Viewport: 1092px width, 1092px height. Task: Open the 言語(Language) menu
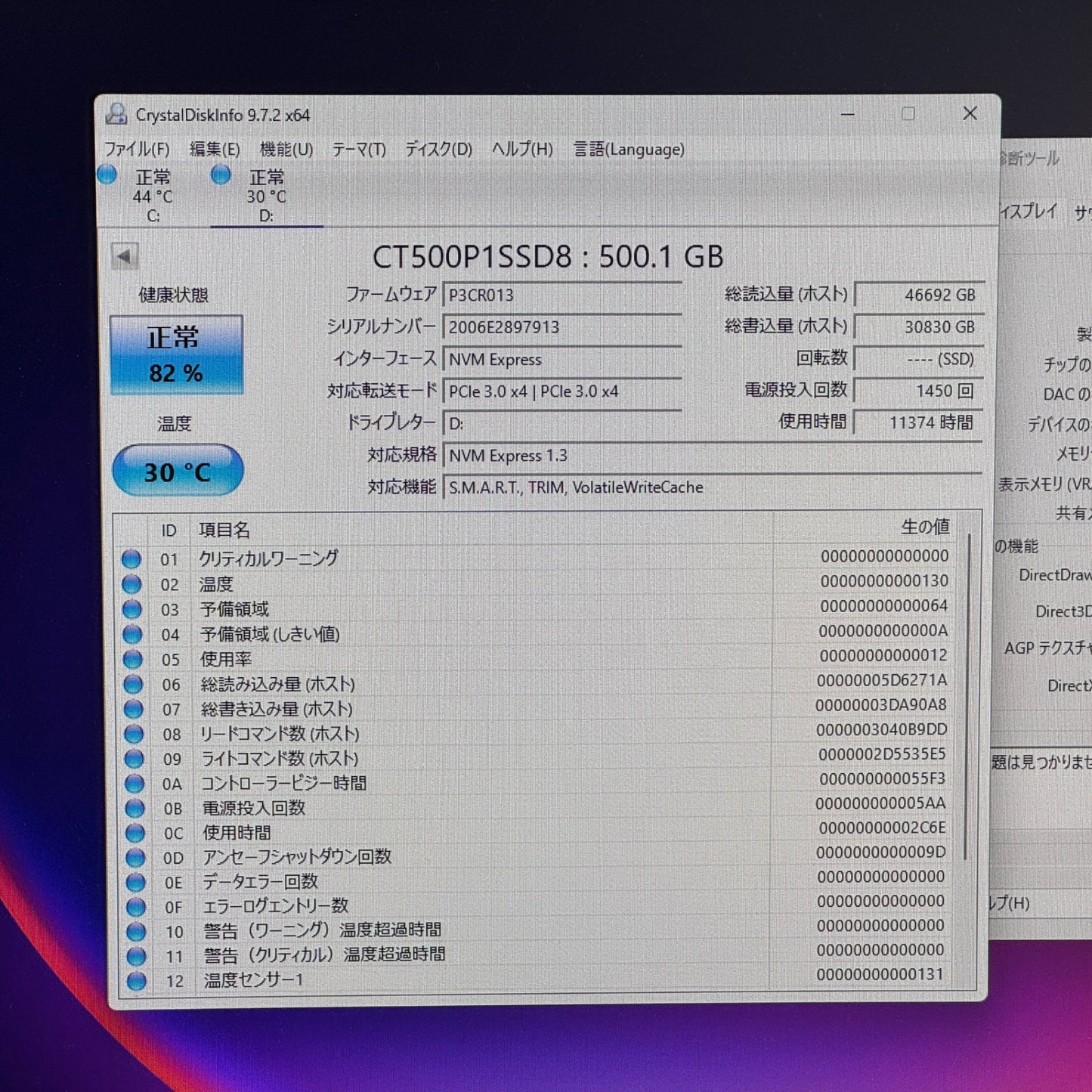tap(629, 149)
